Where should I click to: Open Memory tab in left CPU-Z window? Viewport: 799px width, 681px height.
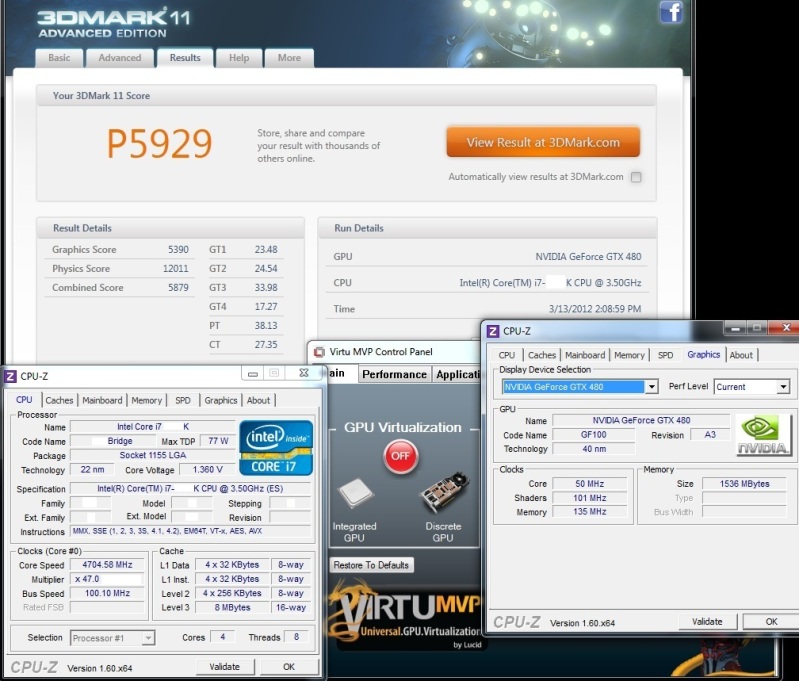click(x=146, y=401)
